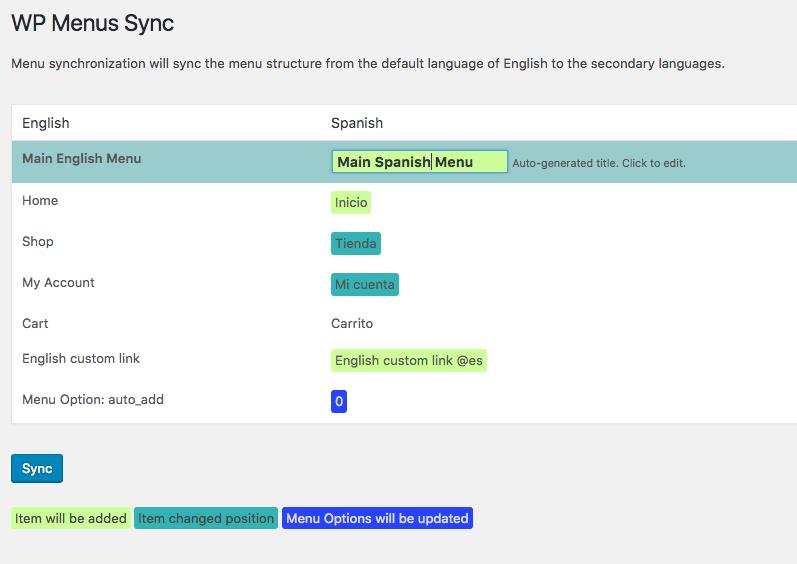Viewport: 797px width, 564px height.
Task: Click the Spanish column header
Action: pos(357,123)
